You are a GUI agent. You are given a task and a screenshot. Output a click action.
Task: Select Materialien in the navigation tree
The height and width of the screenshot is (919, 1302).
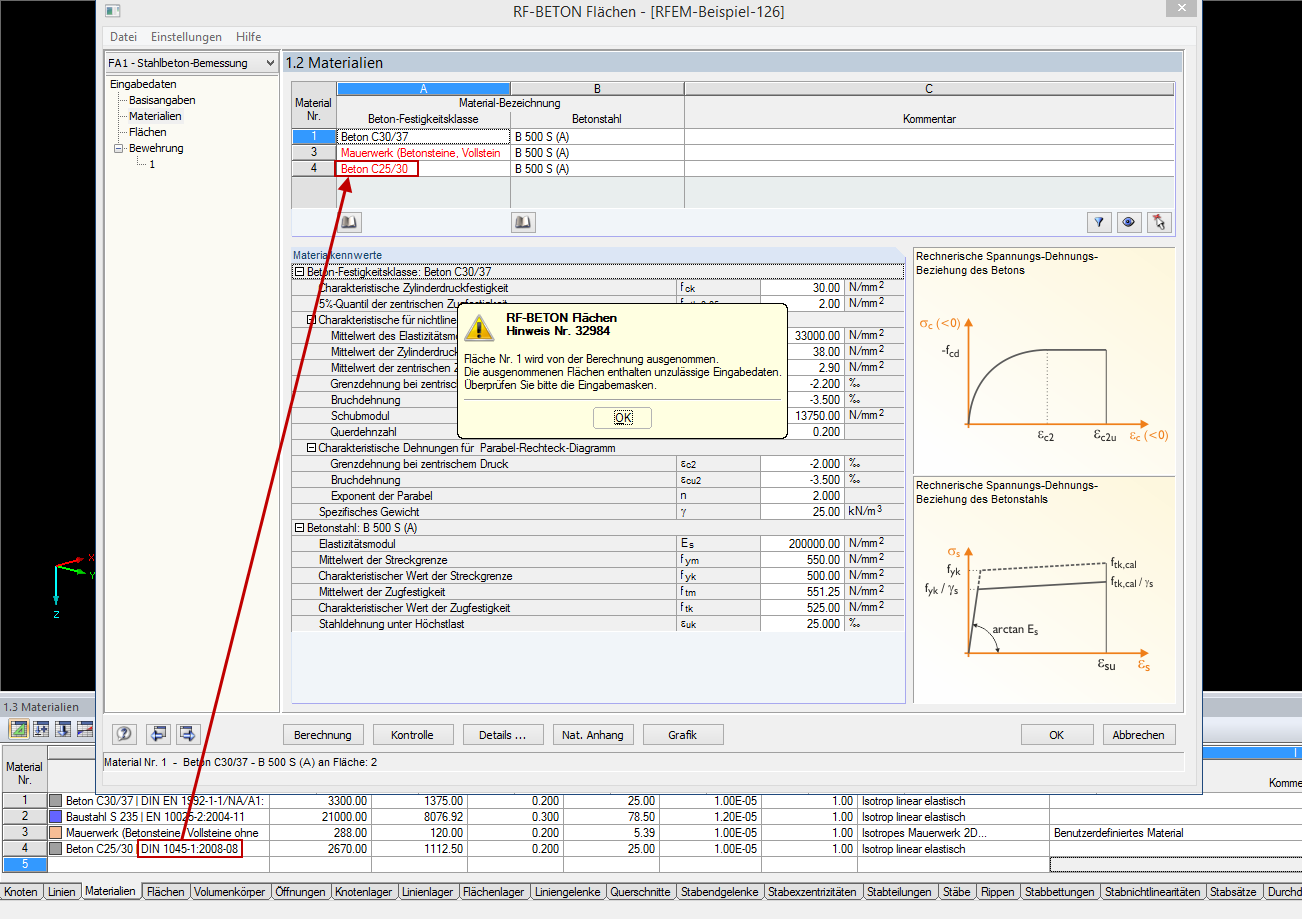(155, 116)
